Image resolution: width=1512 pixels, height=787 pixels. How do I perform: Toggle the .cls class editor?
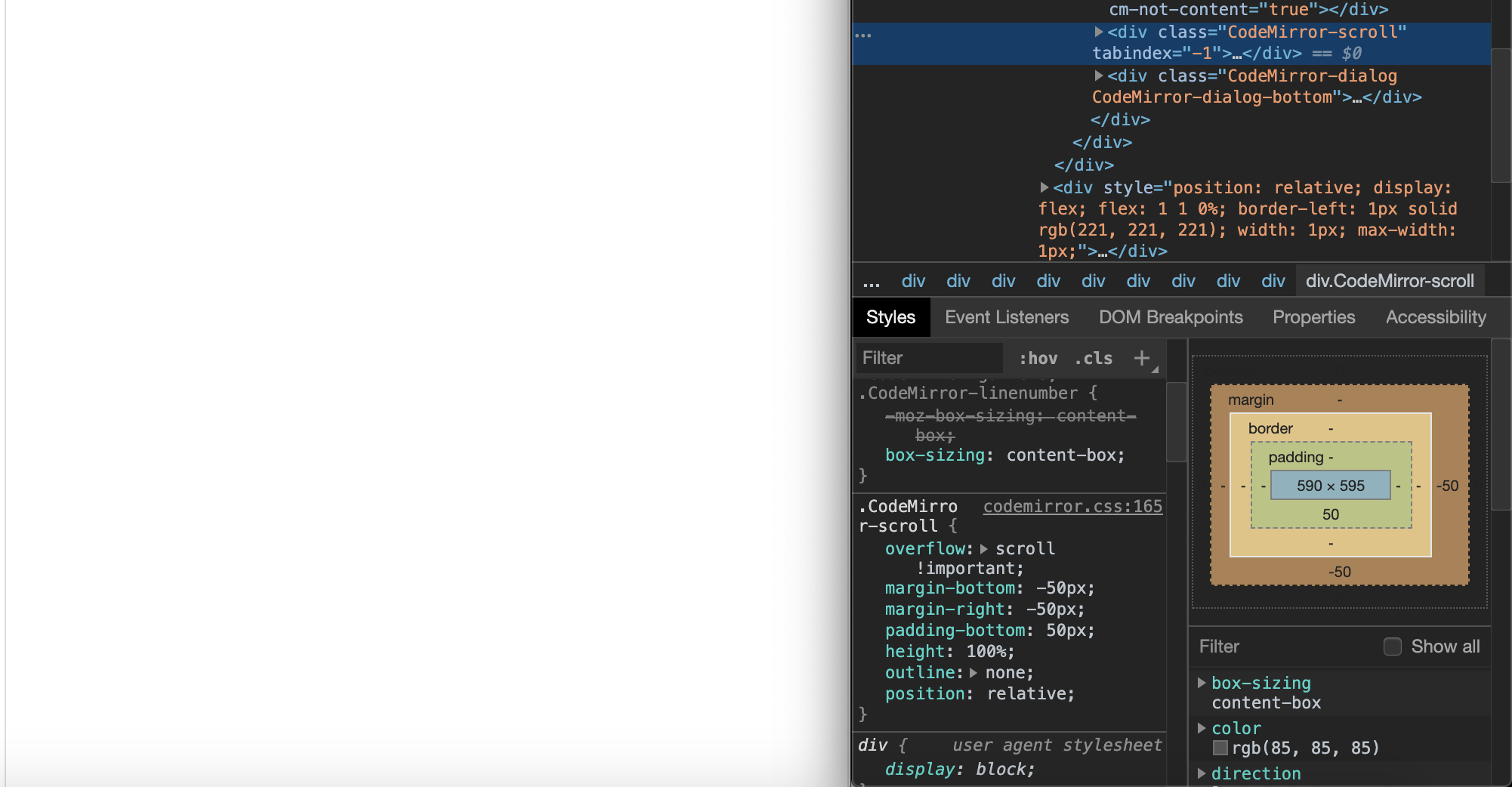pyautogui.click(x=1092, y=358)
